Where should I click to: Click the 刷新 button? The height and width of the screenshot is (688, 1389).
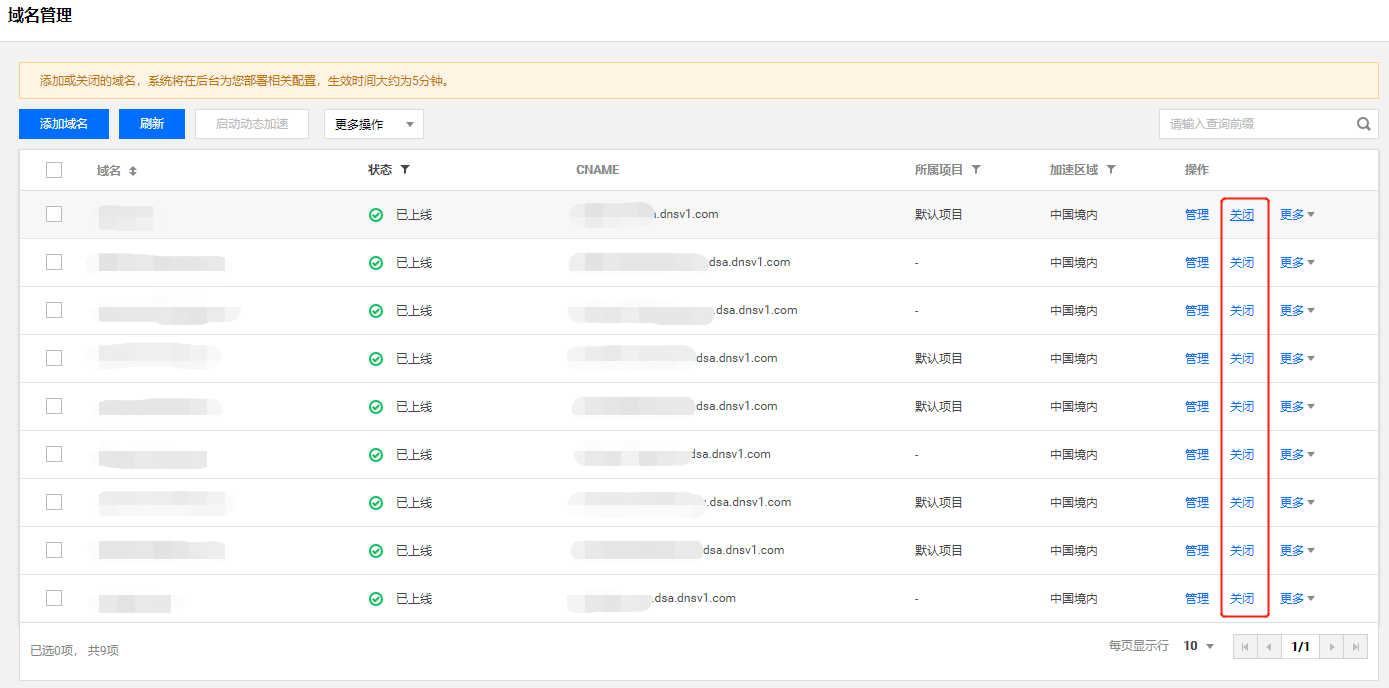(152, 124)
